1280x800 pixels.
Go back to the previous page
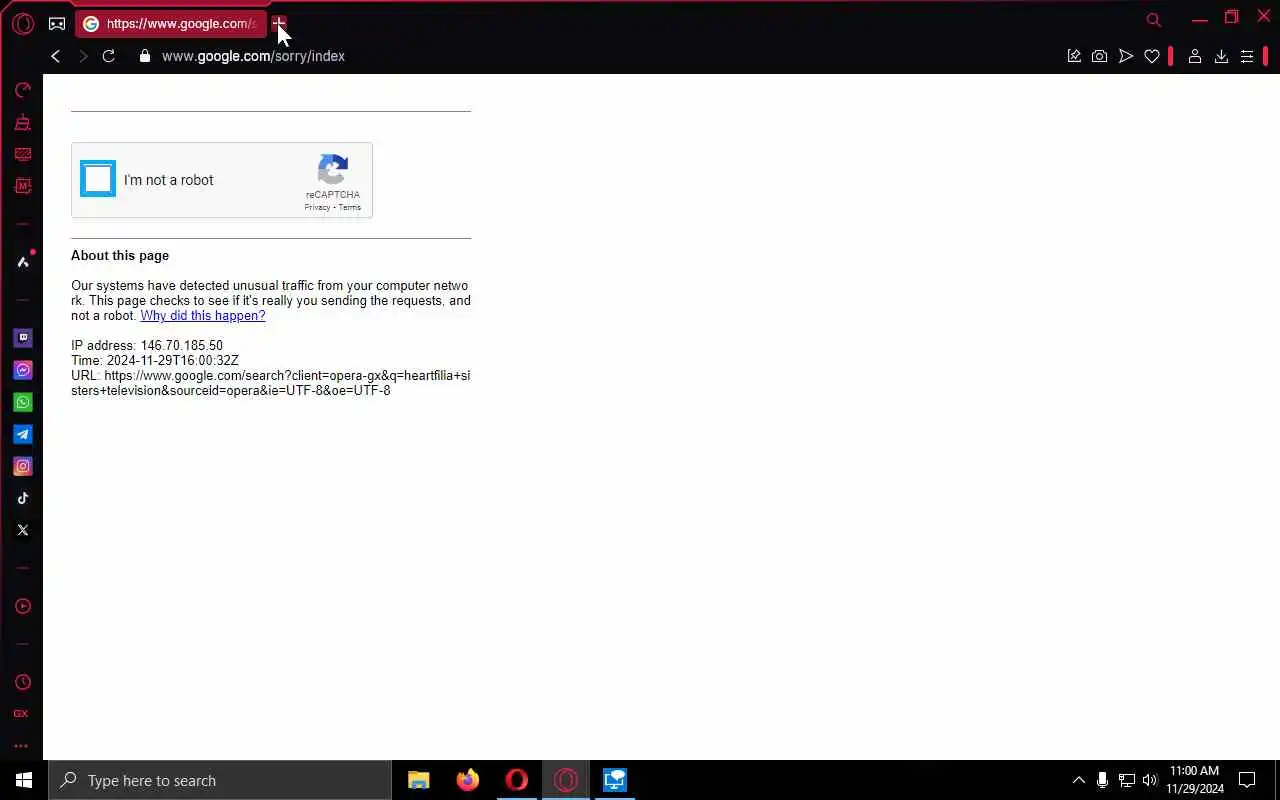click(x=56, y=56)
